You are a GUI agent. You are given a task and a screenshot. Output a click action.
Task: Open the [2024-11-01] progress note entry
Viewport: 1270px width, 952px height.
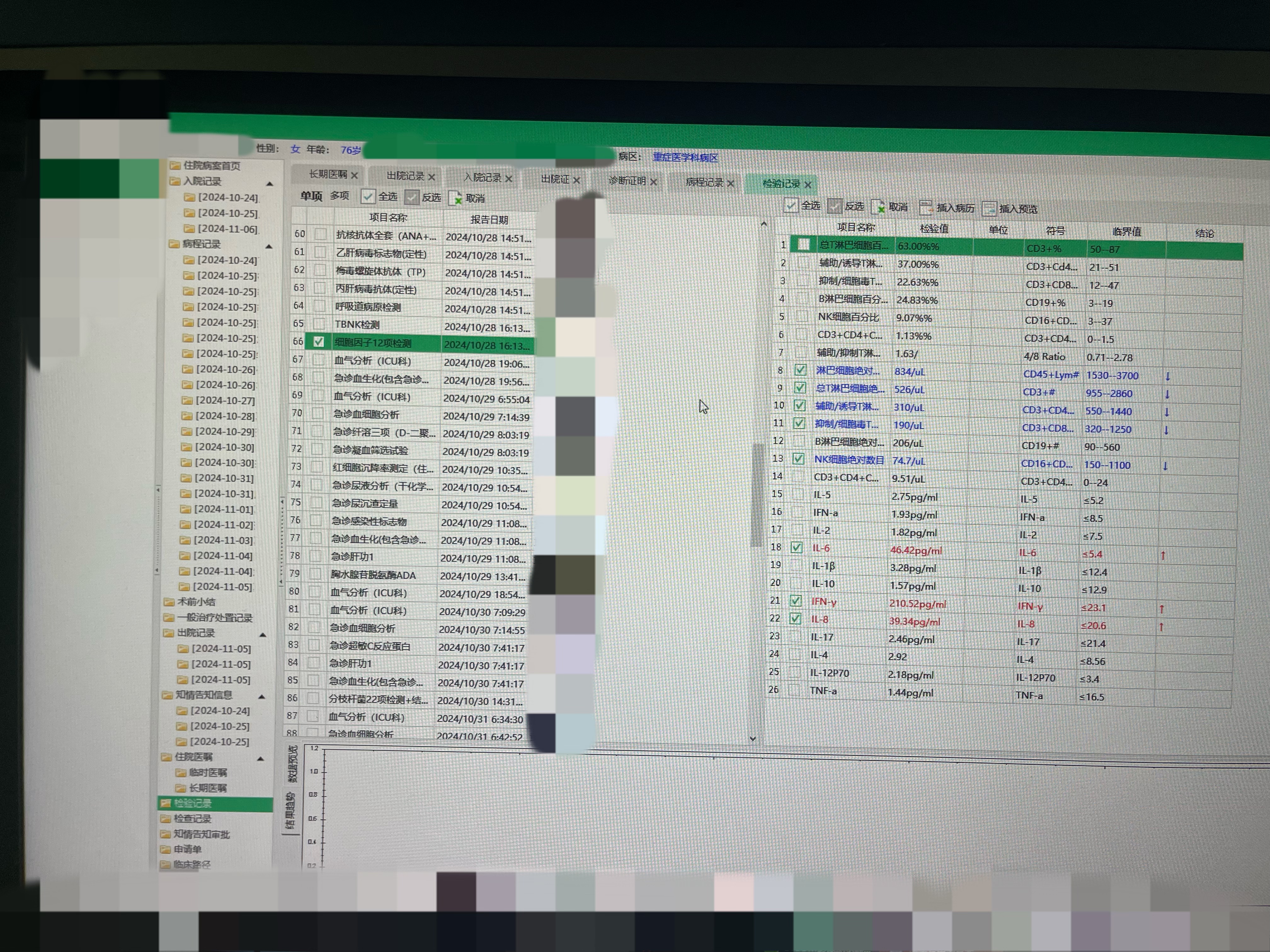pyautogui.click(x=217, y=509)
